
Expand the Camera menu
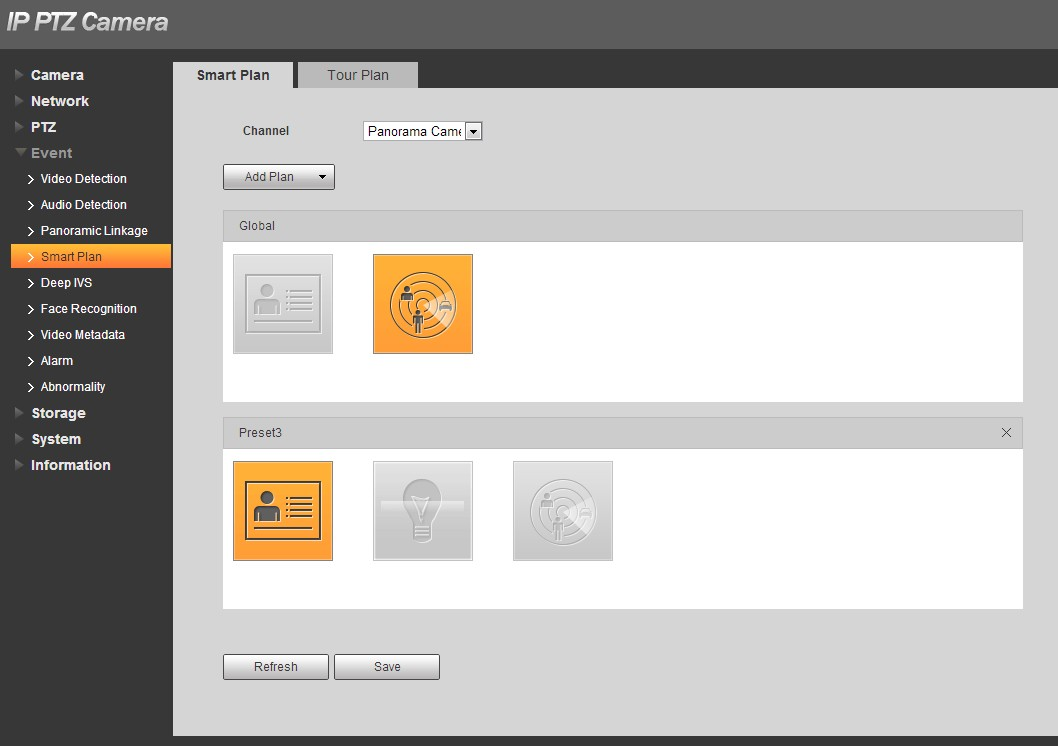click(57, 75)
